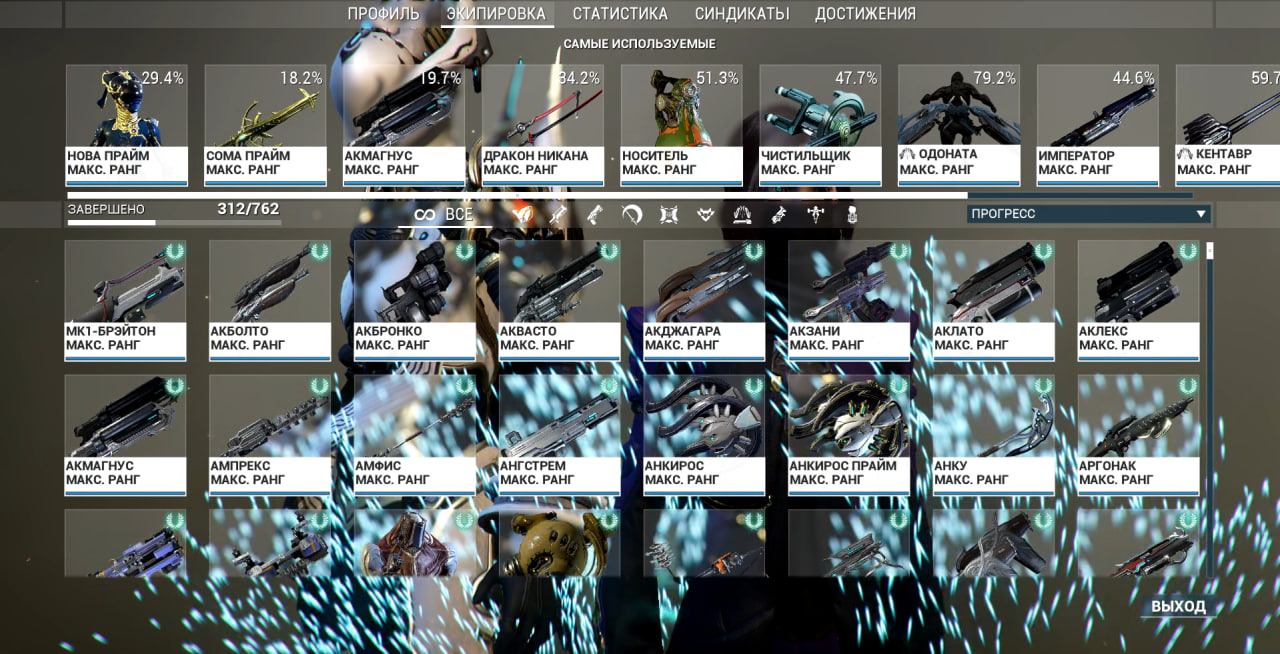Go to the СИНДИКАТЫ tab
Viewport: 1280px width, 654px height.
[742, 14]
